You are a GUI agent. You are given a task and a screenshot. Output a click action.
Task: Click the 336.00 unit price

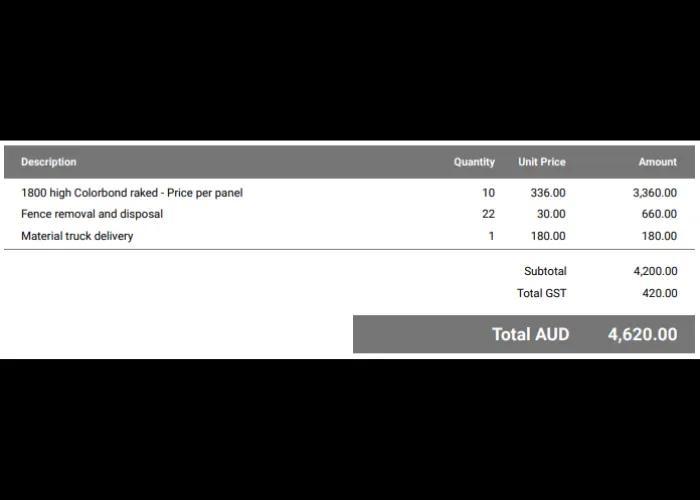[x=548, y=193]
